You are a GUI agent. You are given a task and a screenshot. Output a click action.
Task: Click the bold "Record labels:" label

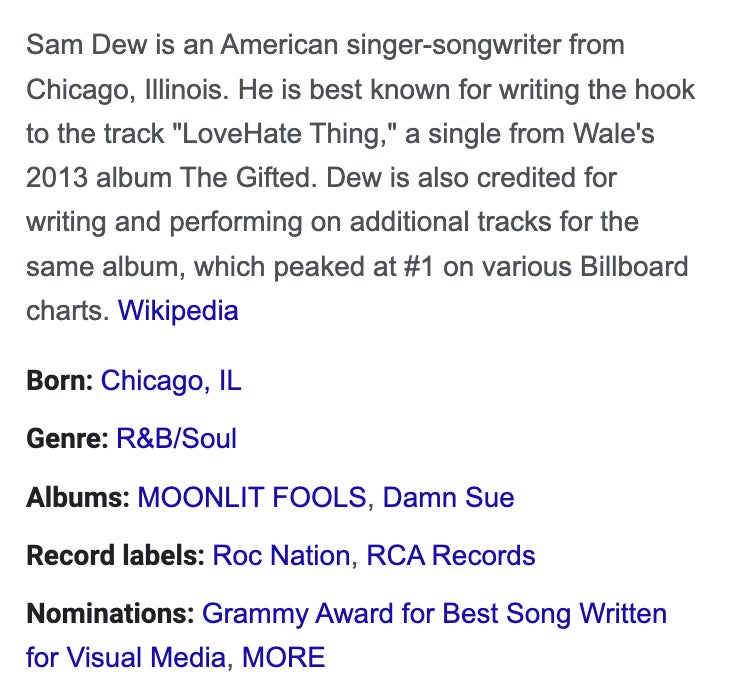(x=116, y=555)
